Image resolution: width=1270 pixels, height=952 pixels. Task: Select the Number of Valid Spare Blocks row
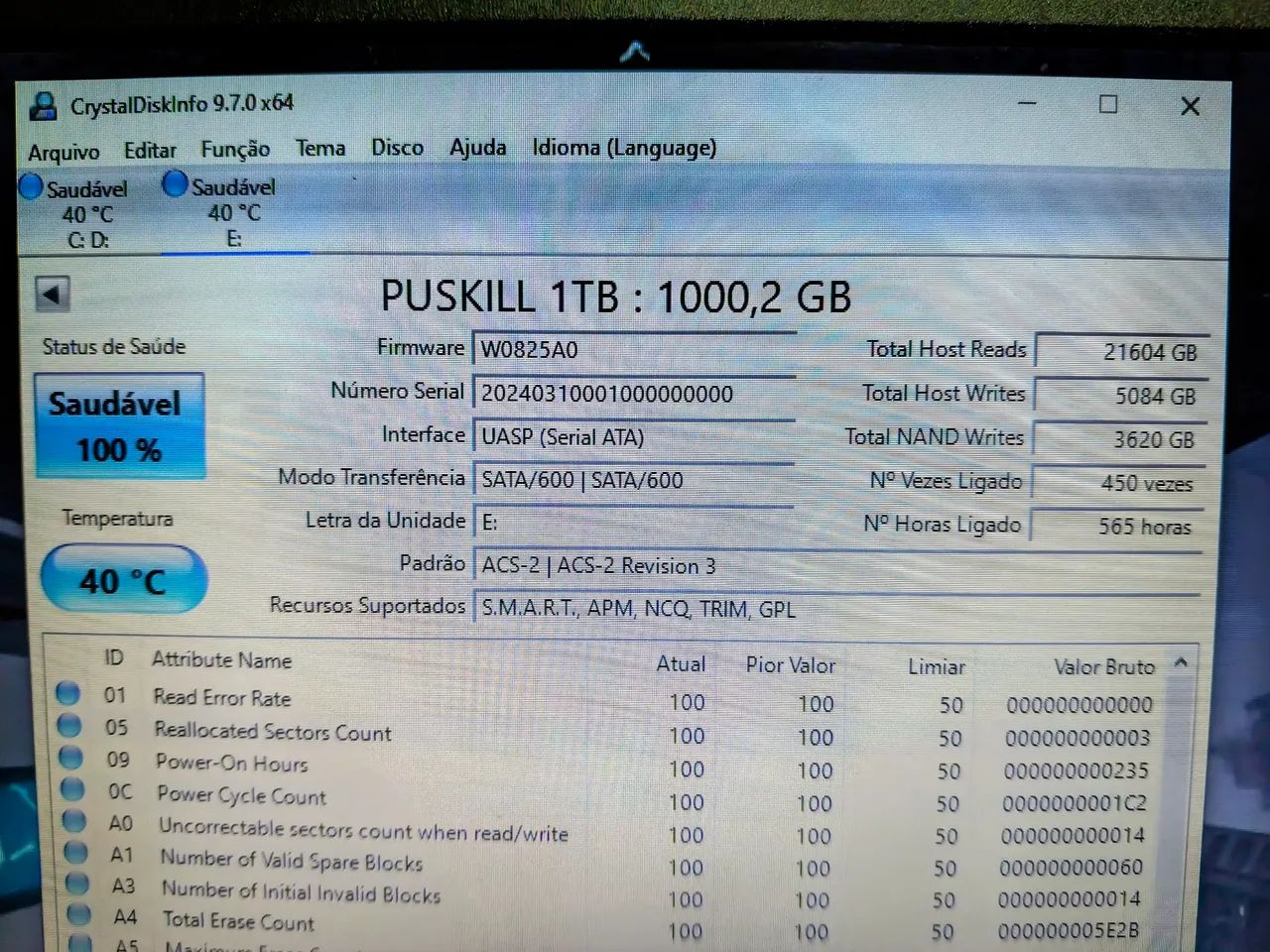[x=607, y=862]
